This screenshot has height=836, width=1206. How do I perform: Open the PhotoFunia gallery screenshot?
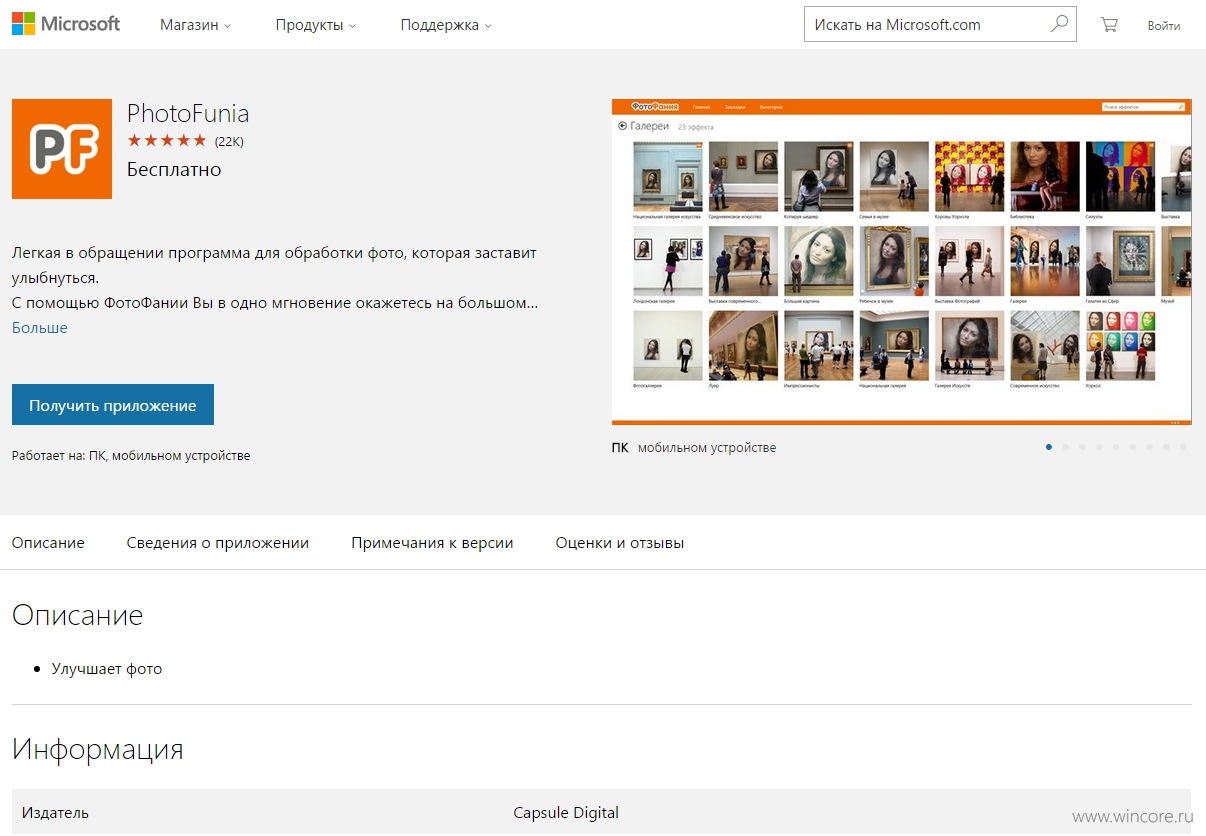pyautogui.click(x=901, y=262)
